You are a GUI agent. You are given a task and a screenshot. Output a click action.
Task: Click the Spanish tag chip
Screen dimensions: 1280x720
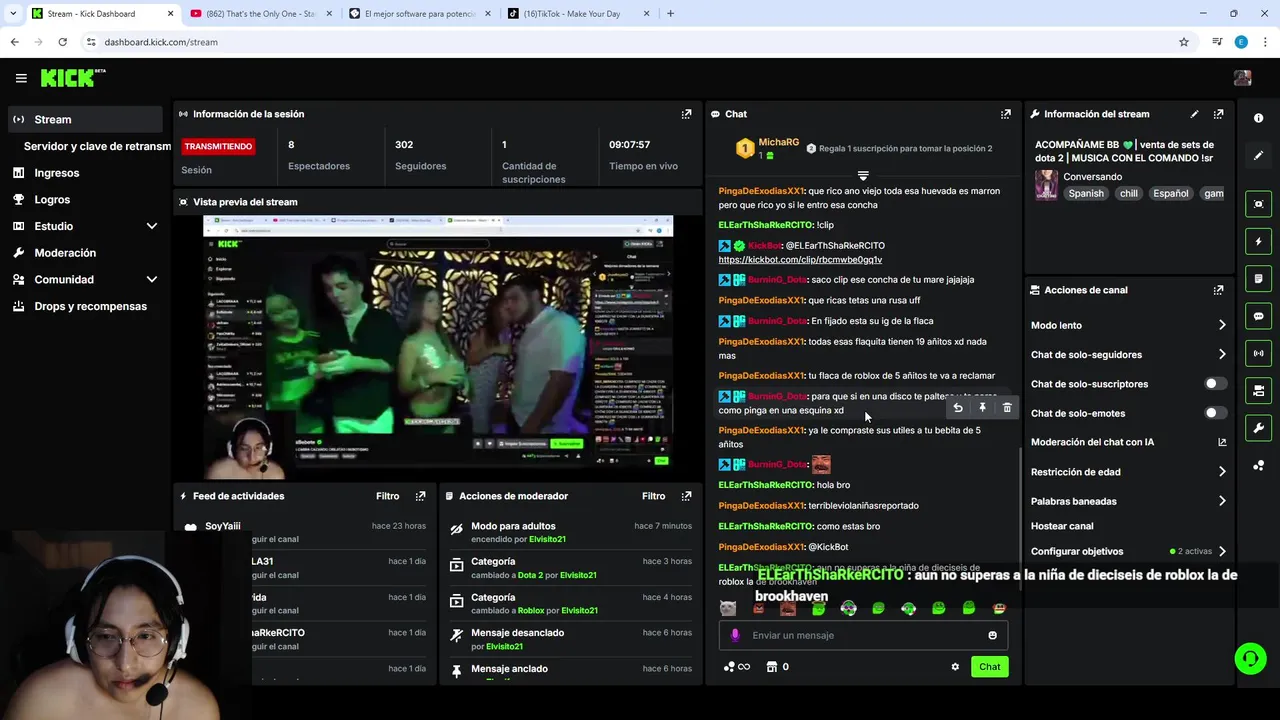(x=1086, y=194)
